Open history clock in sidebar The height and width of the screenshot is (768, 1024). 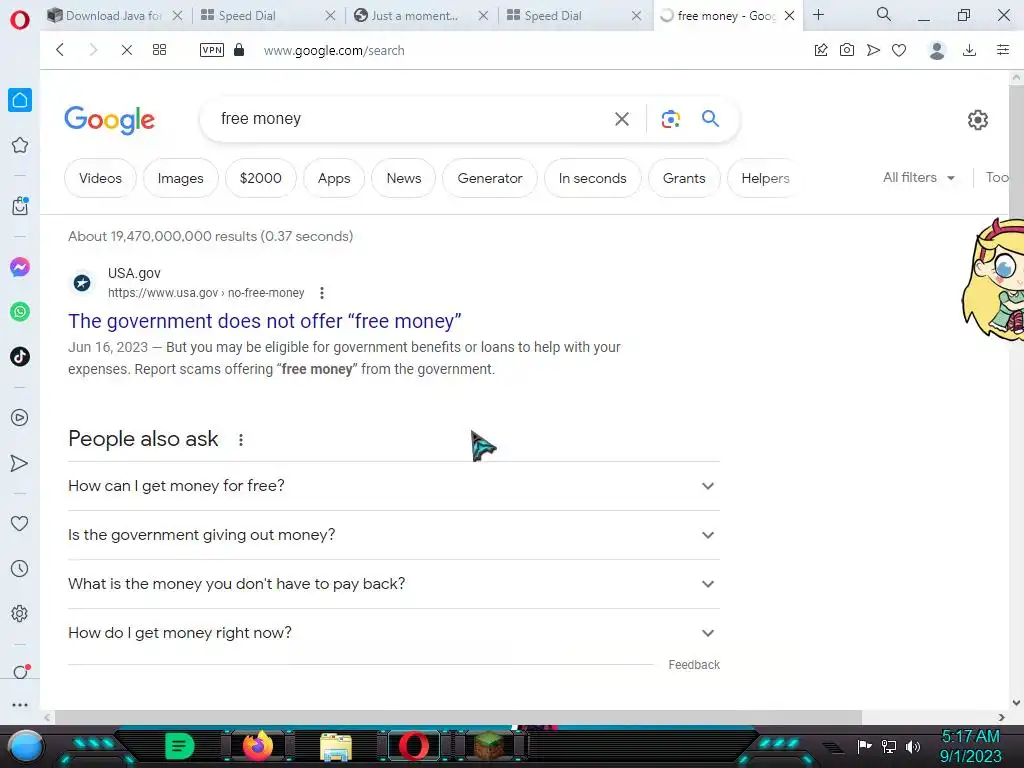pos(20,568)
